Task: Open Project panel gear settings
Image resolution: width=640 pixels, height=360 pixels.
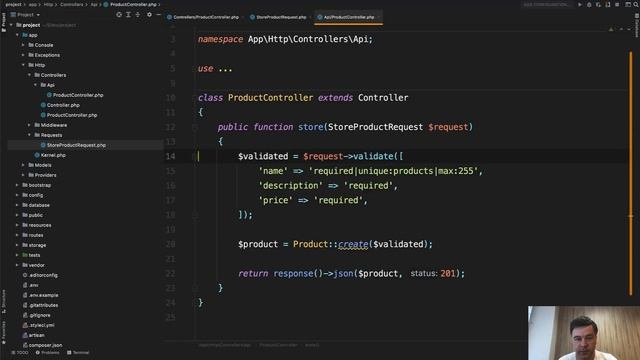Action: pyautogui.click(x=149, y=15)
